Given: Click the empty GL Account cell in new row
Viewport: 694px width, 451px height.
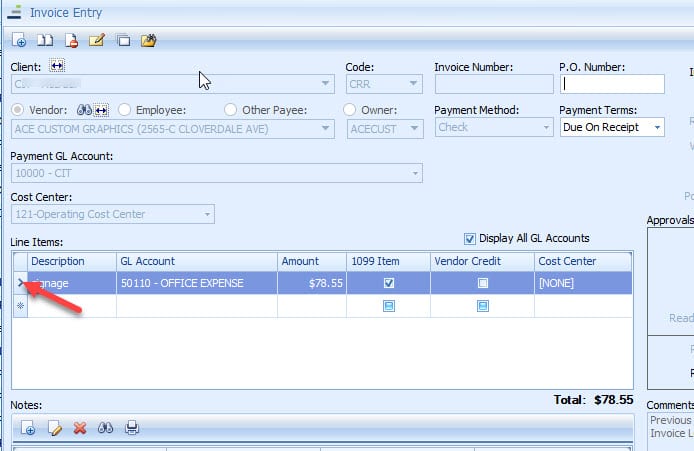Looking at the screenshot, I should pos(197,306).
